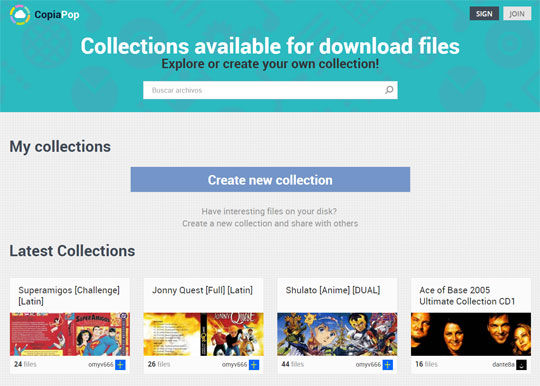Click the 24 files count text
The height and width of the screenshot is (386, 540).
point(25,364)
